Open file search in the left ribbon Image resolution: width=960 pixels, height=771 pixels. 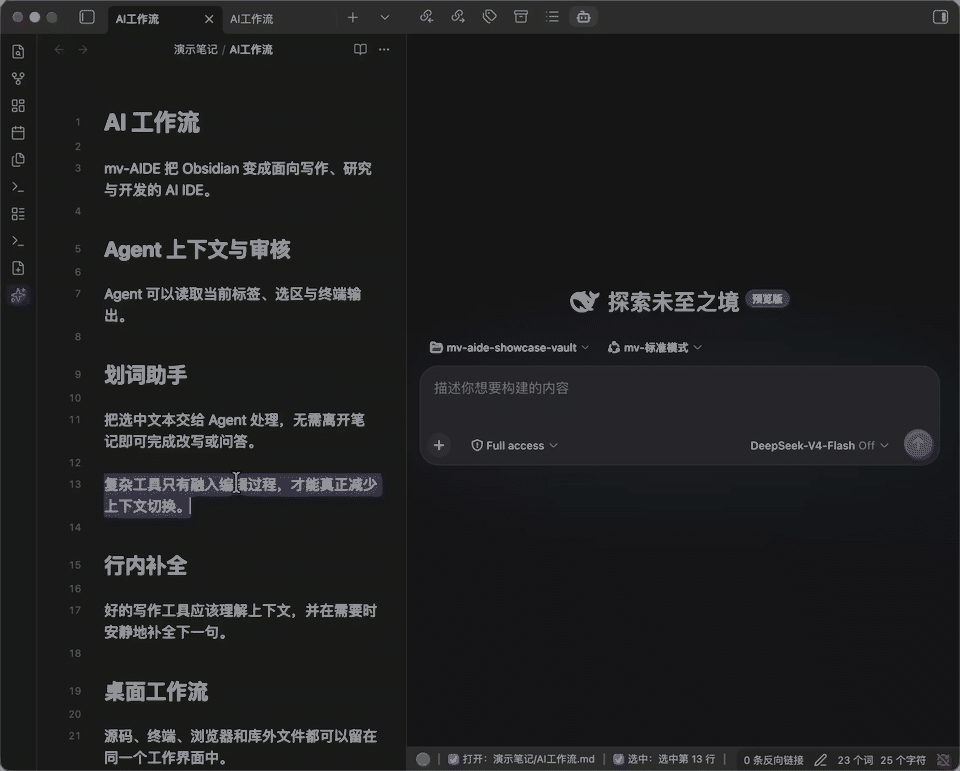(x=18, y=52)
